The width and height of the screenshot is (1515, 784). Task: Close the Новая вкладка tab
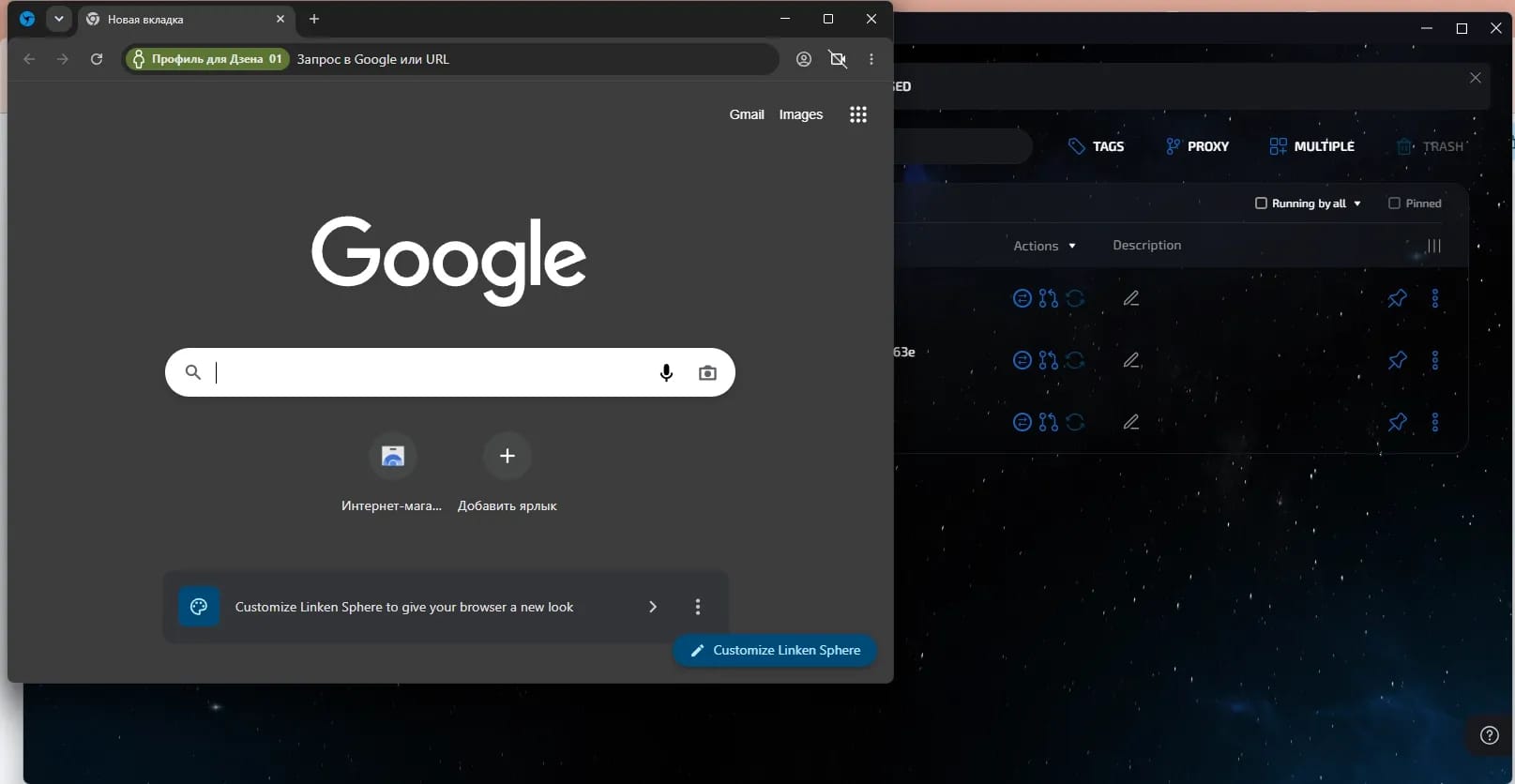pos(280,19)
